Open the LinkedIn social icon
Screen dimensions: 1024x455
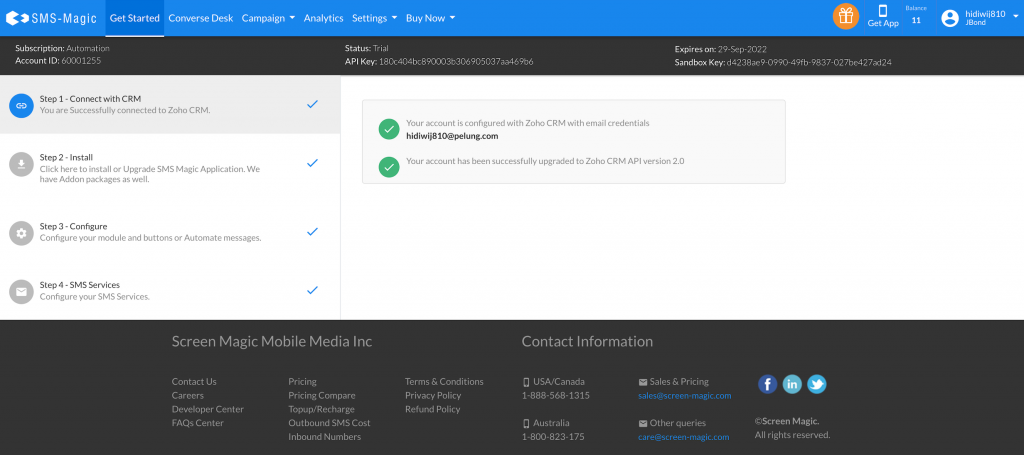coord(792,384)
